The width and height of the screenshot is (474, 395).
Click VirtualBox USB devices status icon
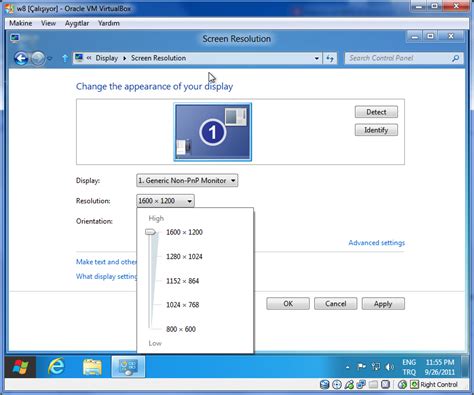click(x=349, y=385)
